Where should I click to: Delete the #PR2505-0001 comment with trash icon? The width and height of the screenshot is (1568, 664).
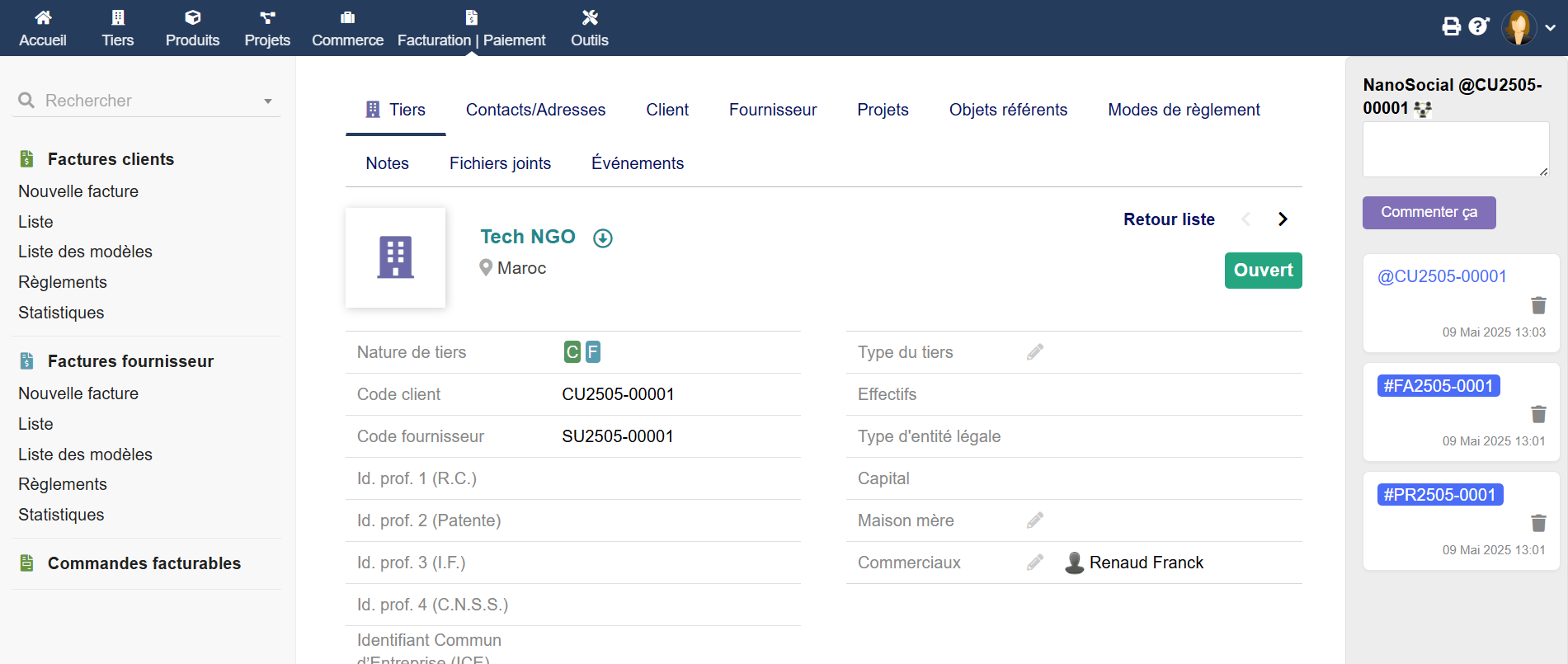click(1538, 523)
